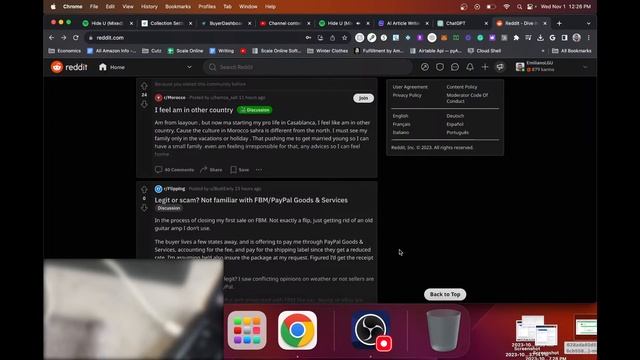
Task: Go forward in Chrome
Action: pos(64,38)
